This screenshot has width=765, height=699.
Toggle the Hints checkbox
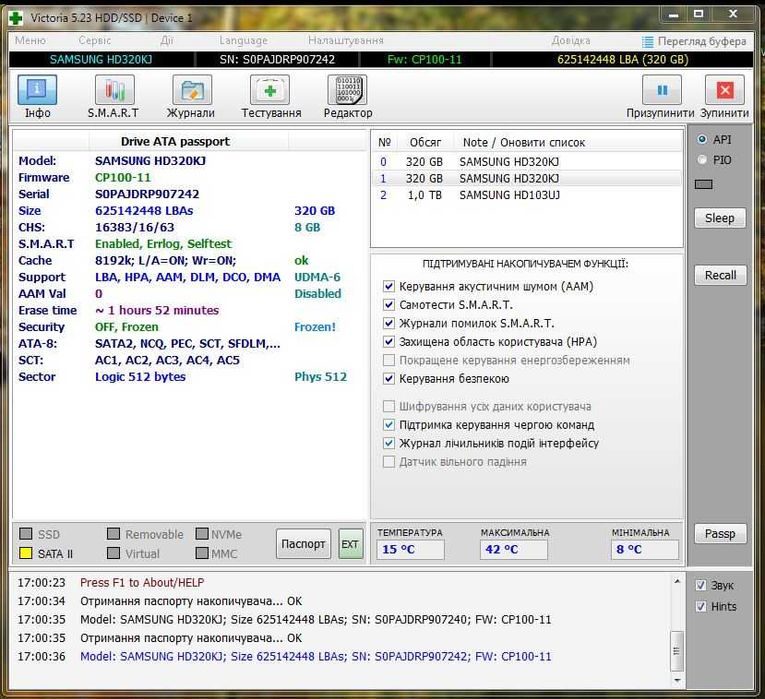(x=701, y=606)
